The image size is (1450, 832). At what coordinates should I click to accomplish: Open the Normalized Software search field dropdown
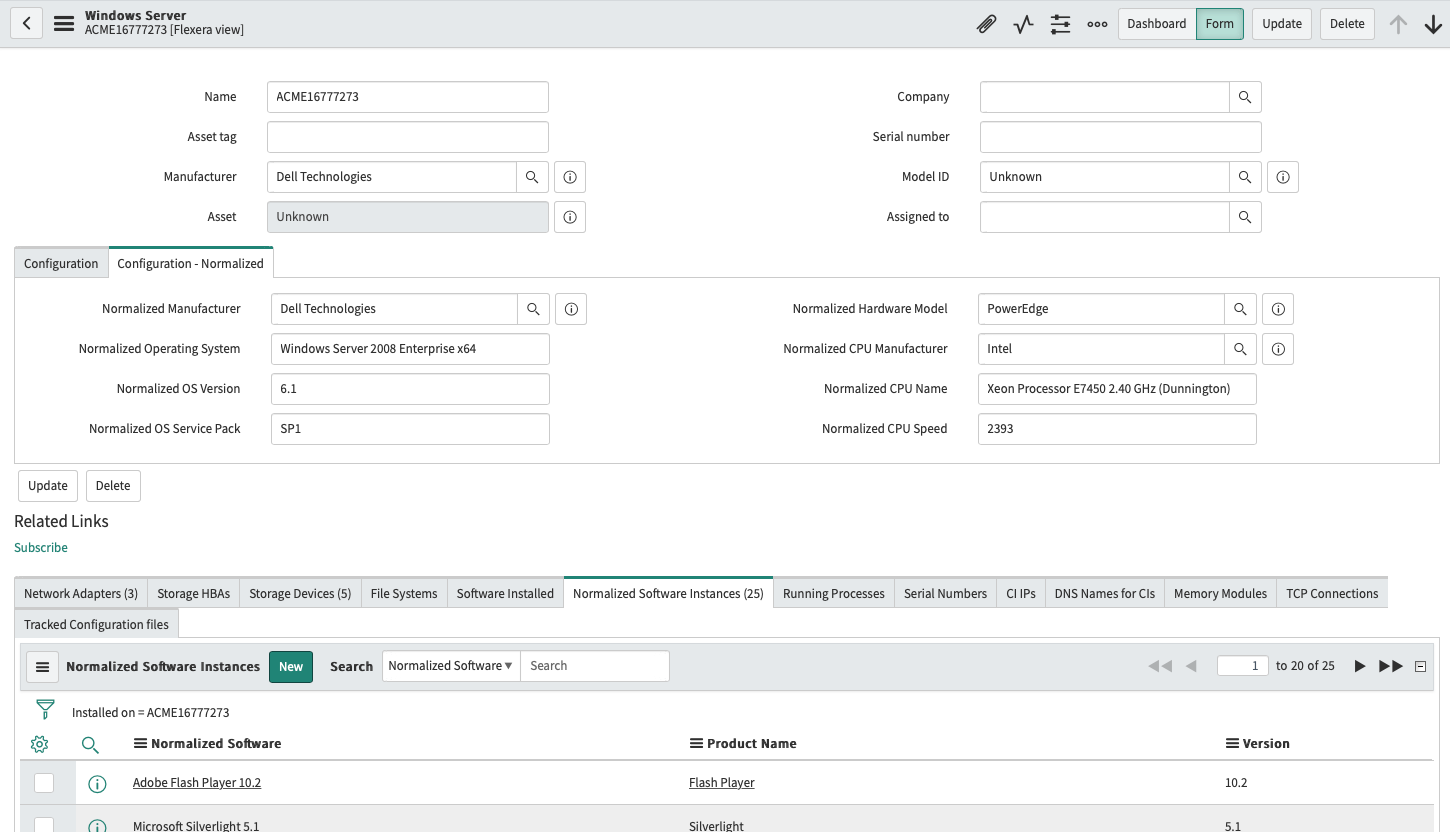450,666
